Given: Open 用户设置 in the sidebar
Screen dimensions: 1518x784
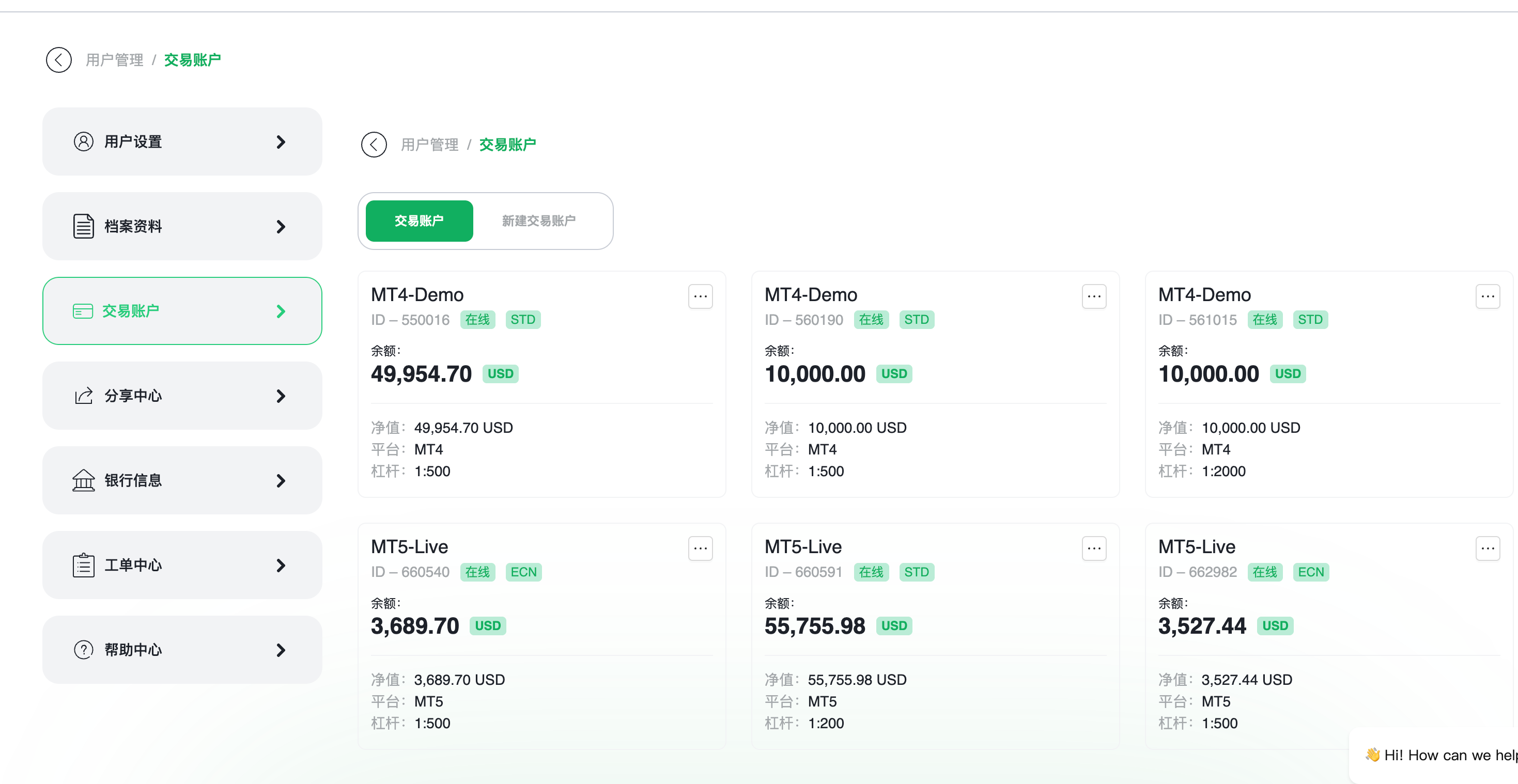Looking at the screenshot, I should [182, 142].
